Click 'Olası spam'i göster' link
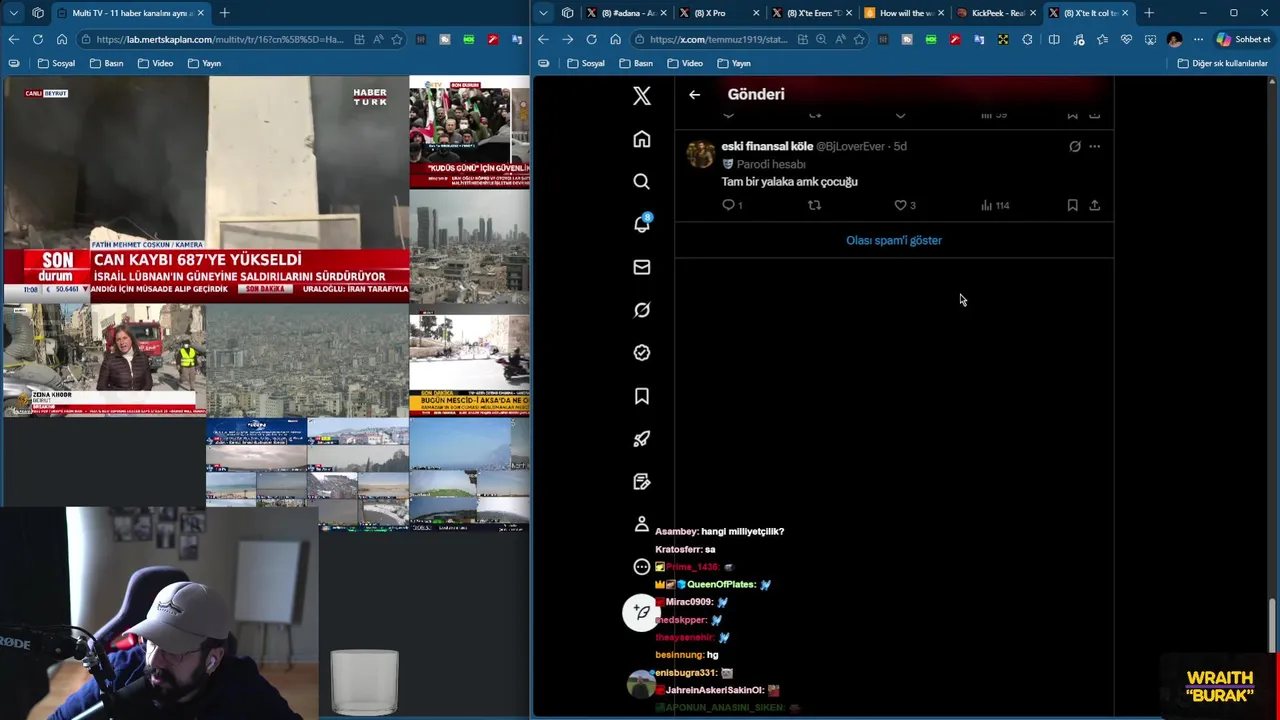Image resolution: width=1280 pixels, height=720 pixels. tap(894, 240)
